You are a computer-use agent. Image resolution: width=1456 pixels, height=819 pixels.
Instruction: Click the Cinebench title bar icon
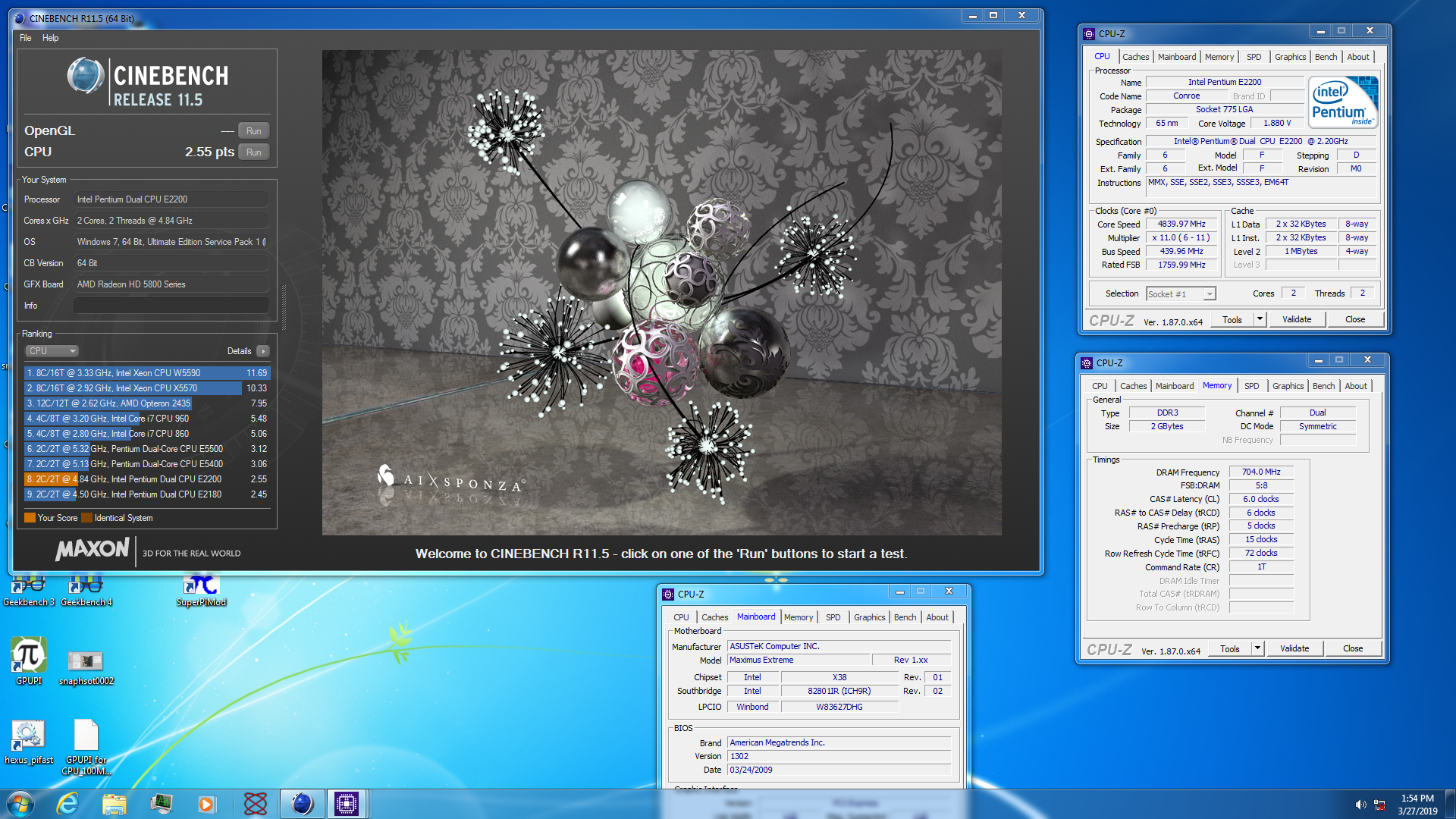coord(20,18)
